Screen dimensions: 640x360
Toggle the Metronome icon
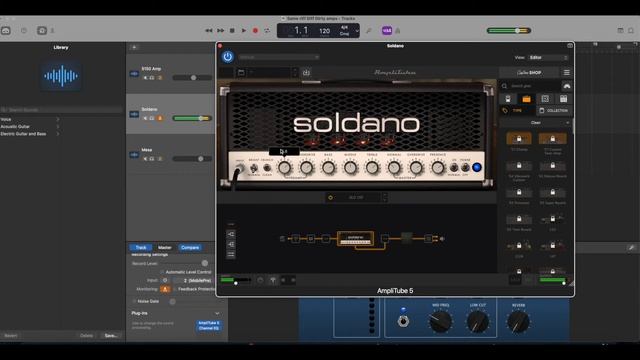398,31
